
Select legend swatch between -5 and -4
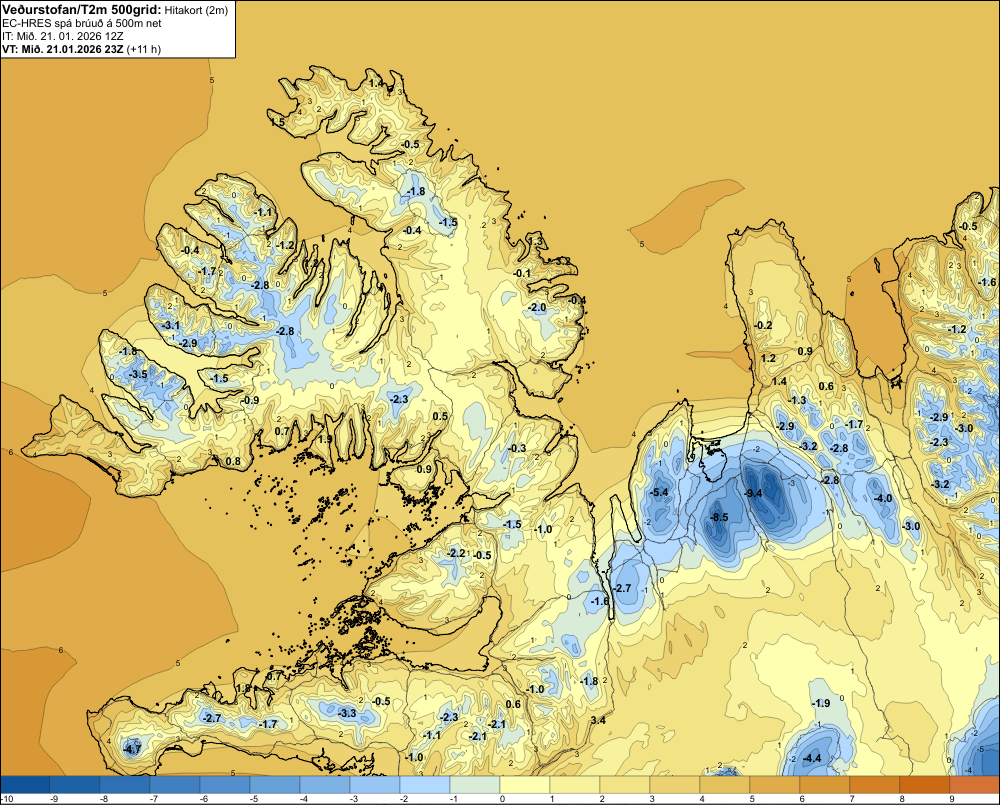click(275, 783)
